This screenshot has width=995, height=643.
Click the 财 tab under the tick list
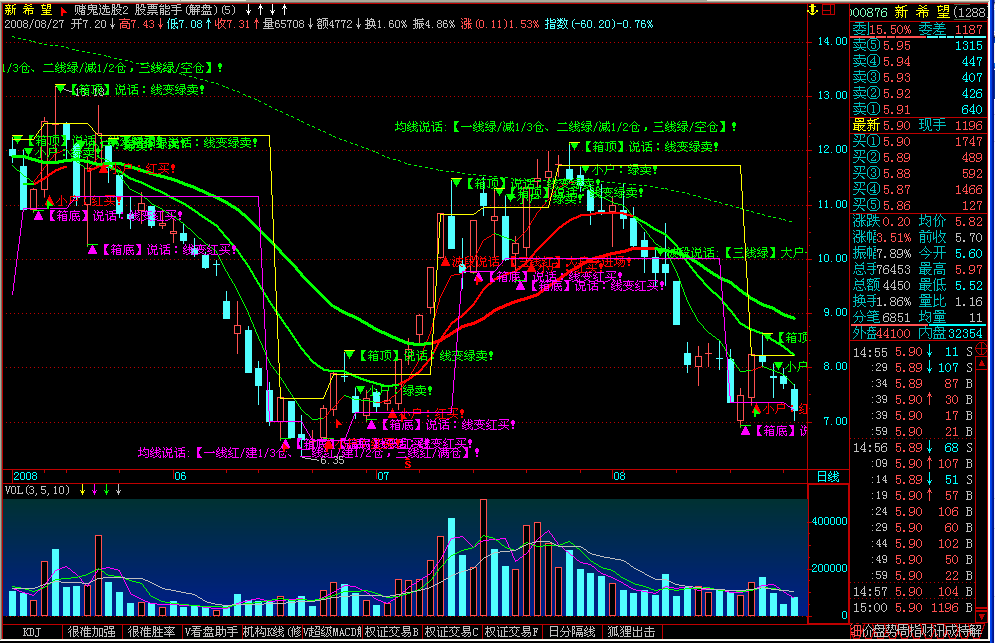(x=928, y=631)
